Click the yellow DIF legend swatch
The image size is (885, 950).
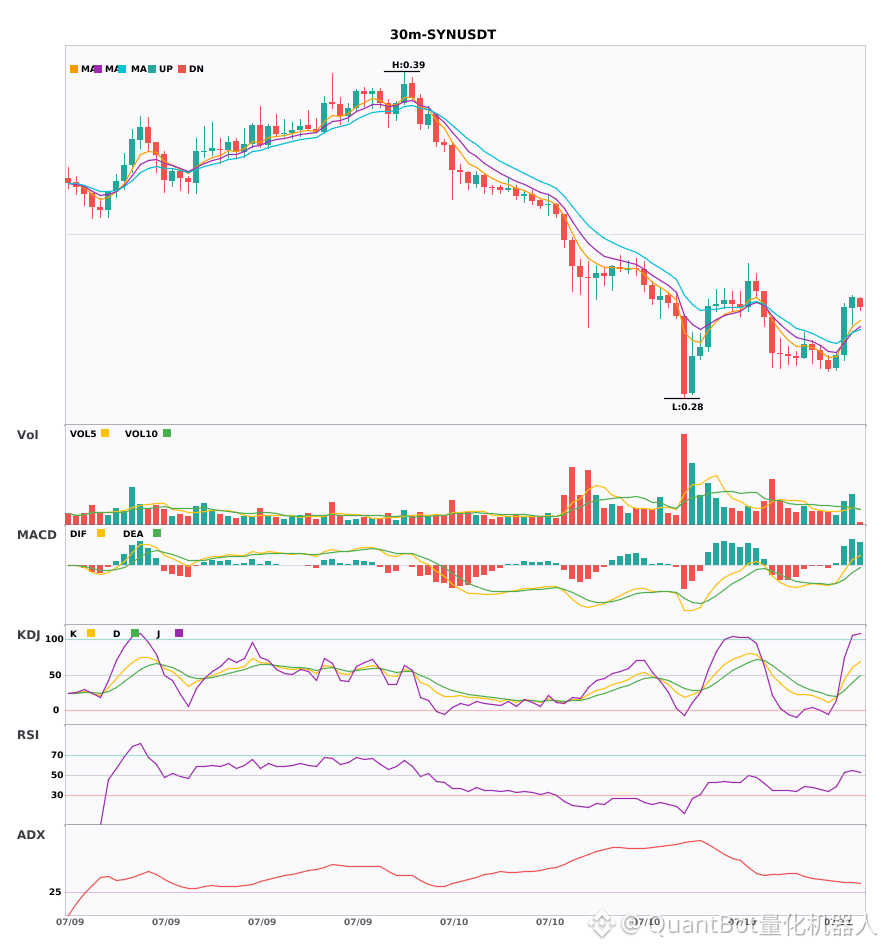(x=101, y=533)
